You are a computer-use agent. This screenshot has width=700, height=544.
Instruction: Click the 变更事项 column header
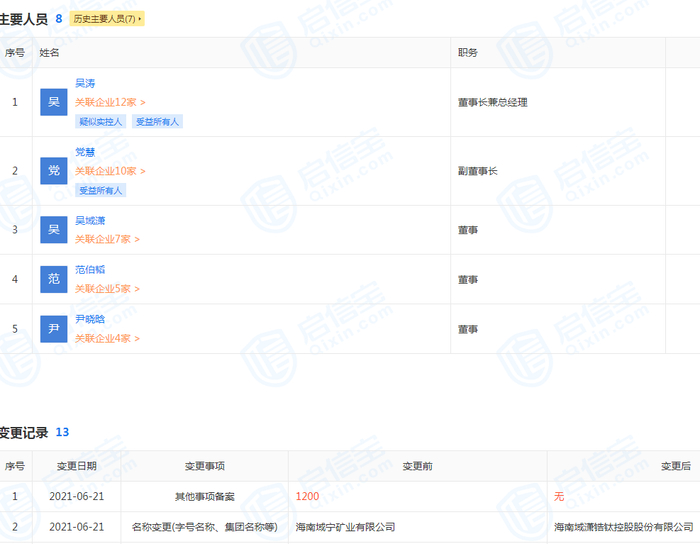[x=205, y=466]
